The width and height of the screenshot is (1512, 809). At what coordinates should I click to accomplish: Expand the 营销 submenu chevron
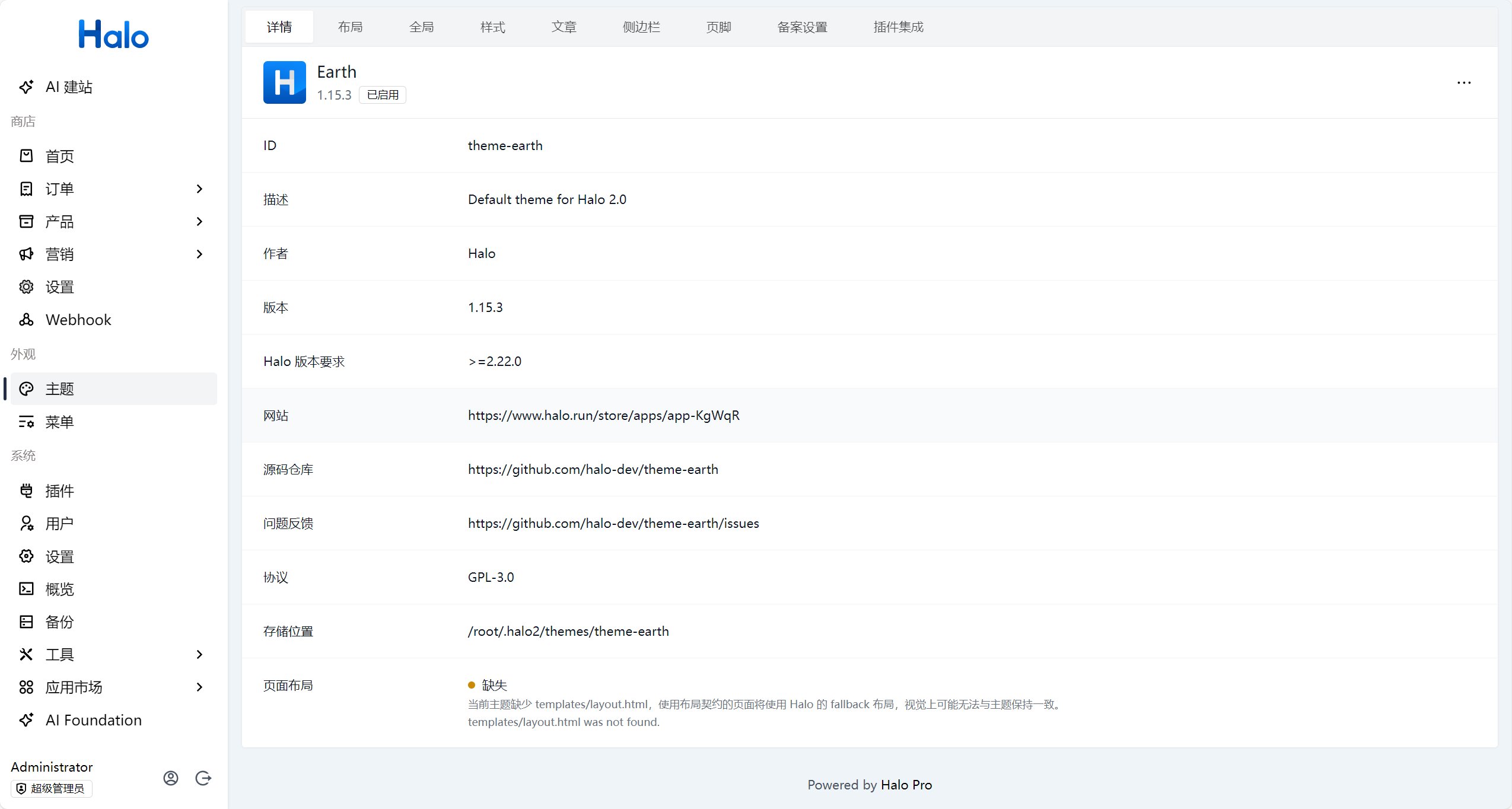(199, 254)
